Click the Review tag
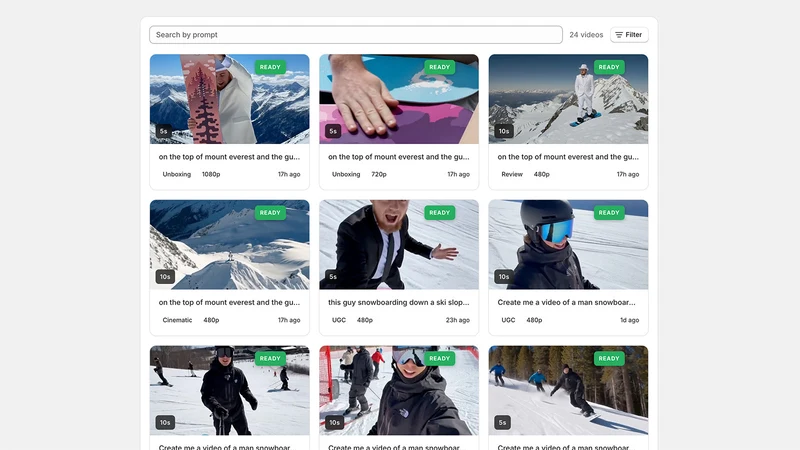 pyautogui.click(x=512, y=174)
